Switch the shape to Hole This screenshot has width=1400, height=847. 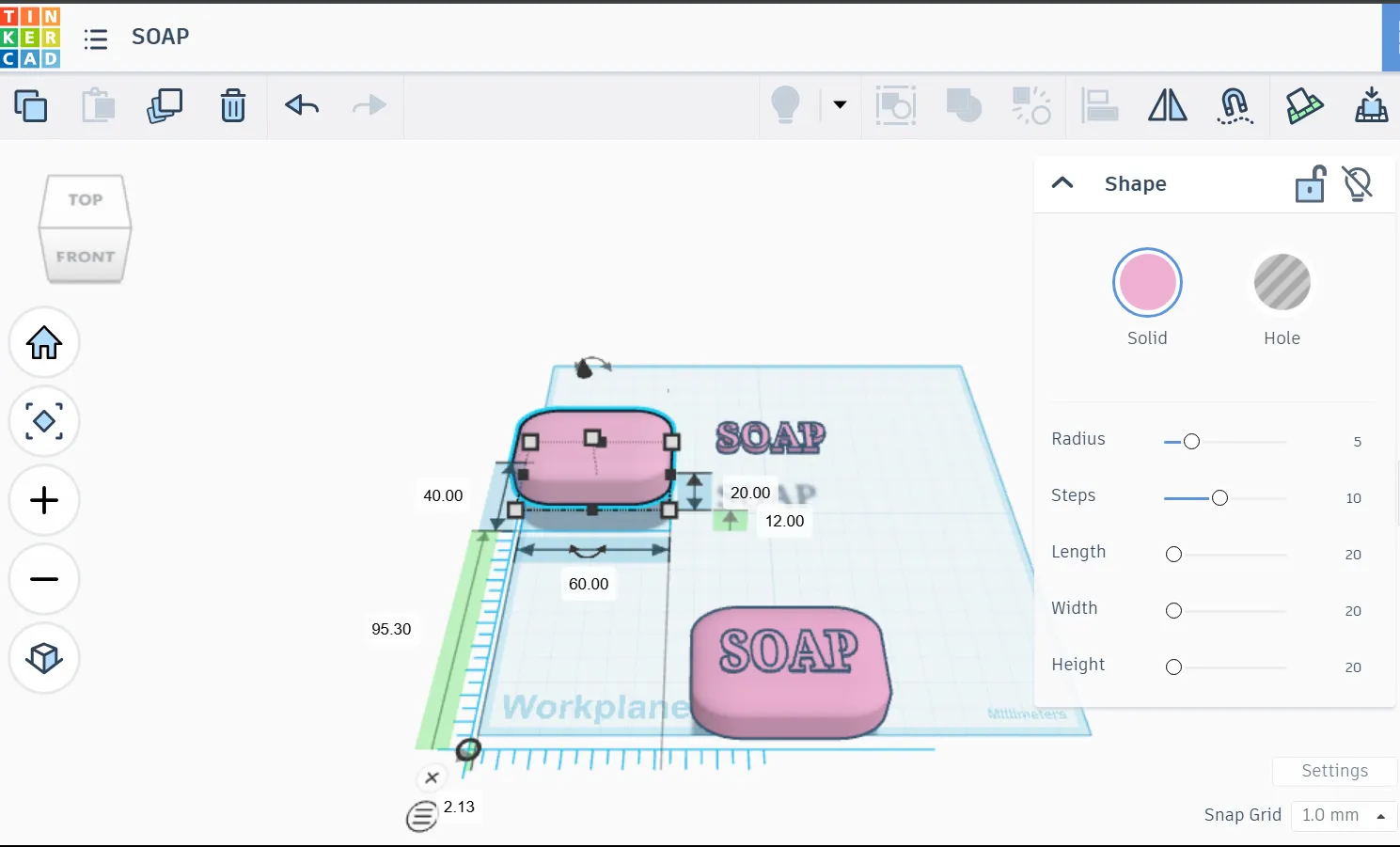[x=1282, y=282]
